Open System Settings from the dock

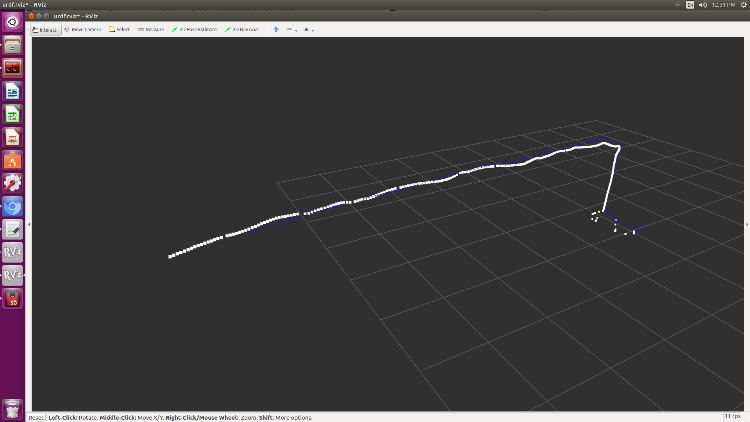coord(13,184)
